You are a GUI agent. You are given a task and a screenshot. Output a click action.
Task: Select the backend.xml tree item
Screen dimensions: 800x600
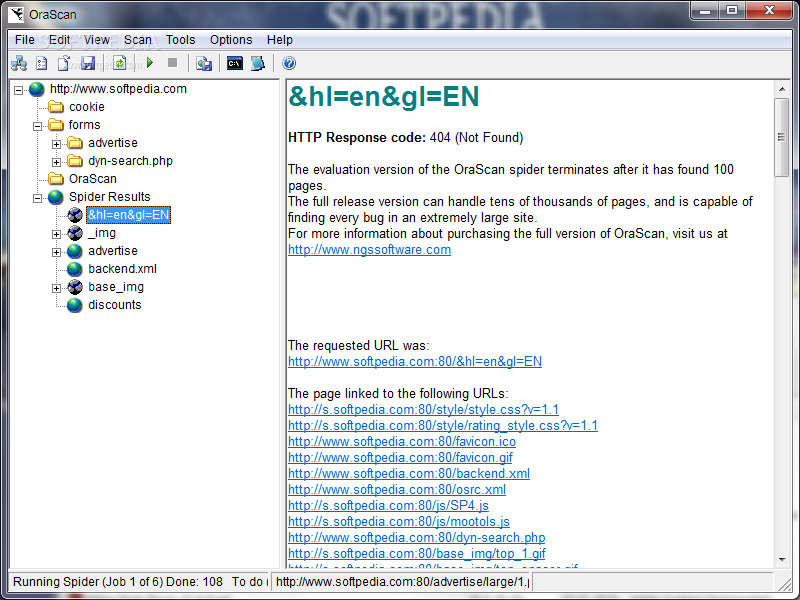(122, 269)
